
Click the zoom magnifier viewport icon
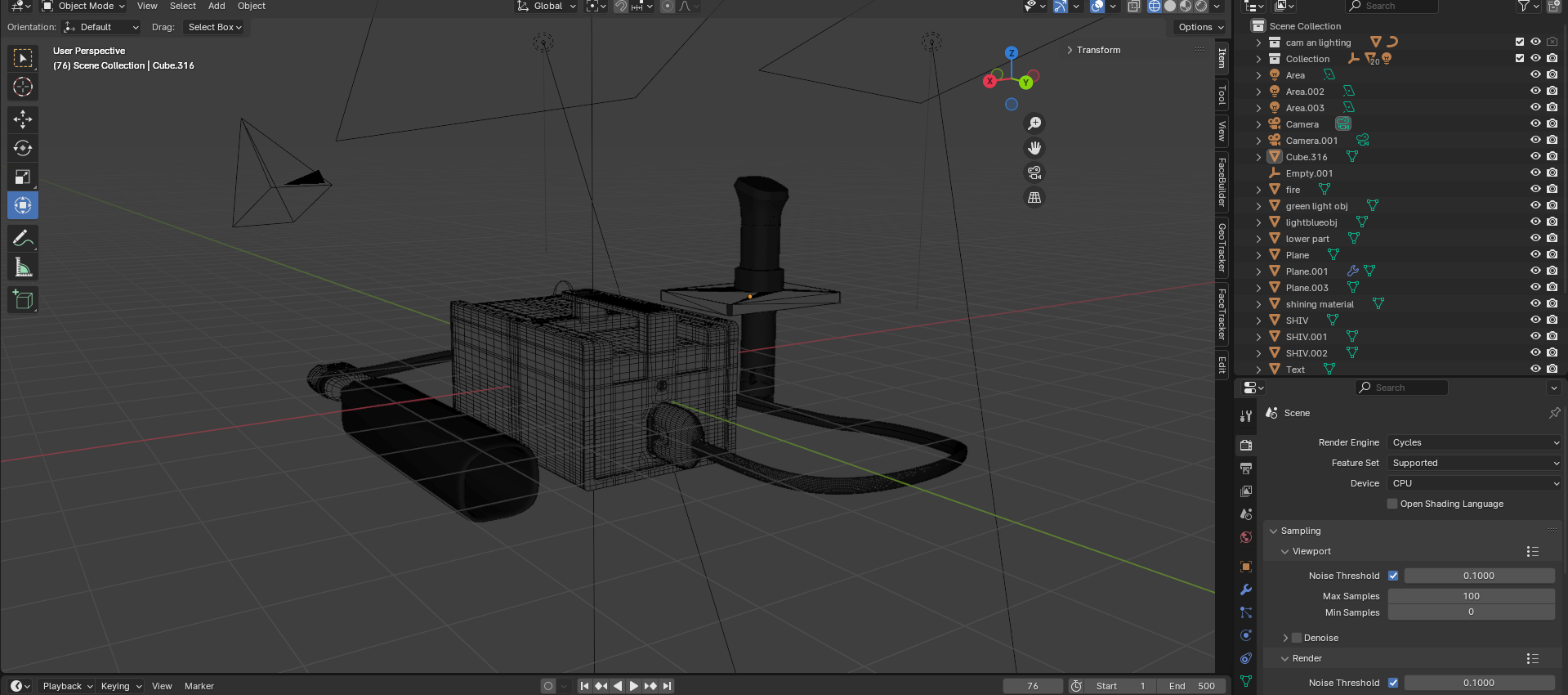pyautogui.click(x=1034, y=123)
